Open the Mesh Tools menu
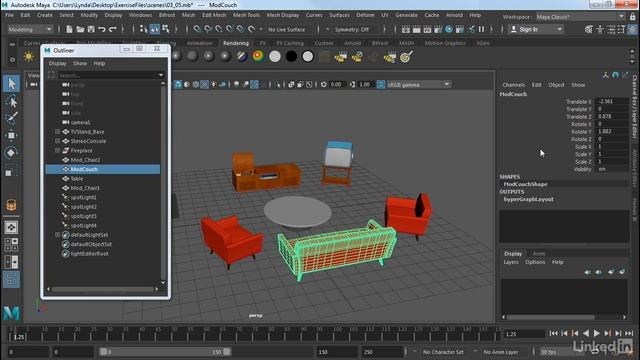640x360 pixels. pyautogui.click(x=246, y=15)
